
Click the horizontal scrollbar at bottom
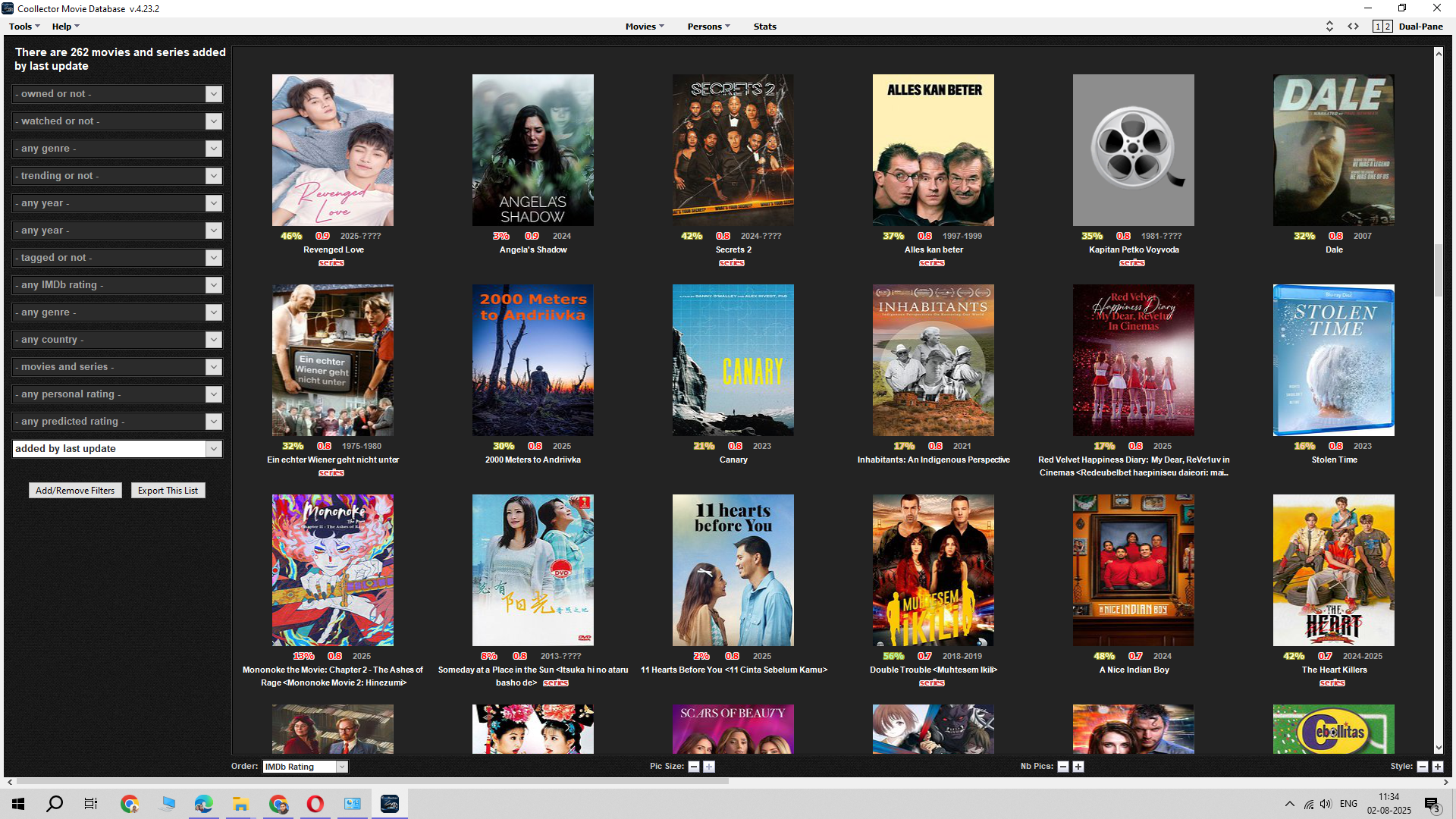point(372,781)
